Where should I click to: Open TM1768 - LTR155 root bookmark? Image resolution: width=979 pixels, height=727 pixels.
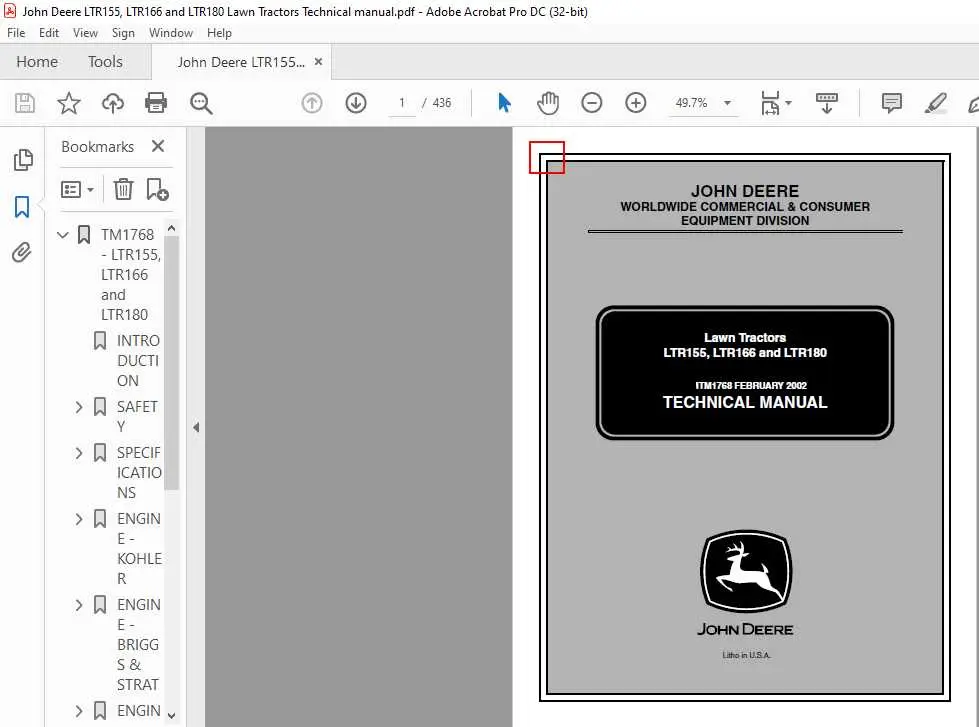point(130,274)
